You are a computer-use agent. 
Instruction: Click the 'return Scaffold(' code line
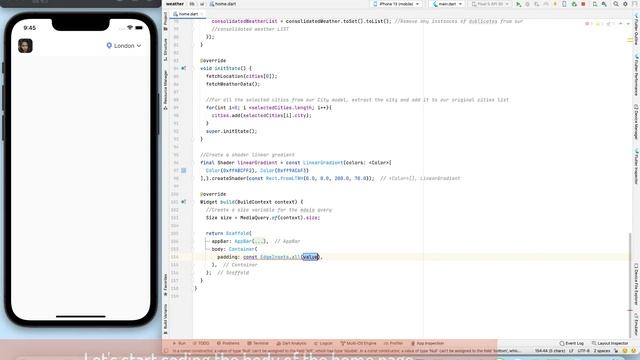tap(229, 233)
